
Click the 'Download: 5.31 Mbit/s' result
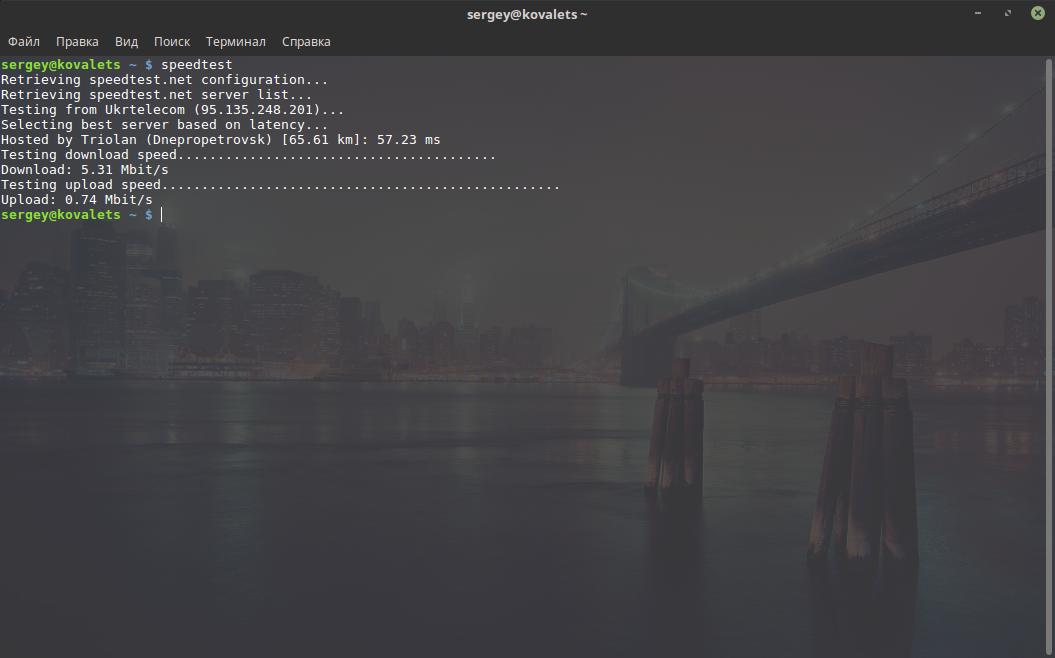(x=84, y=170)
